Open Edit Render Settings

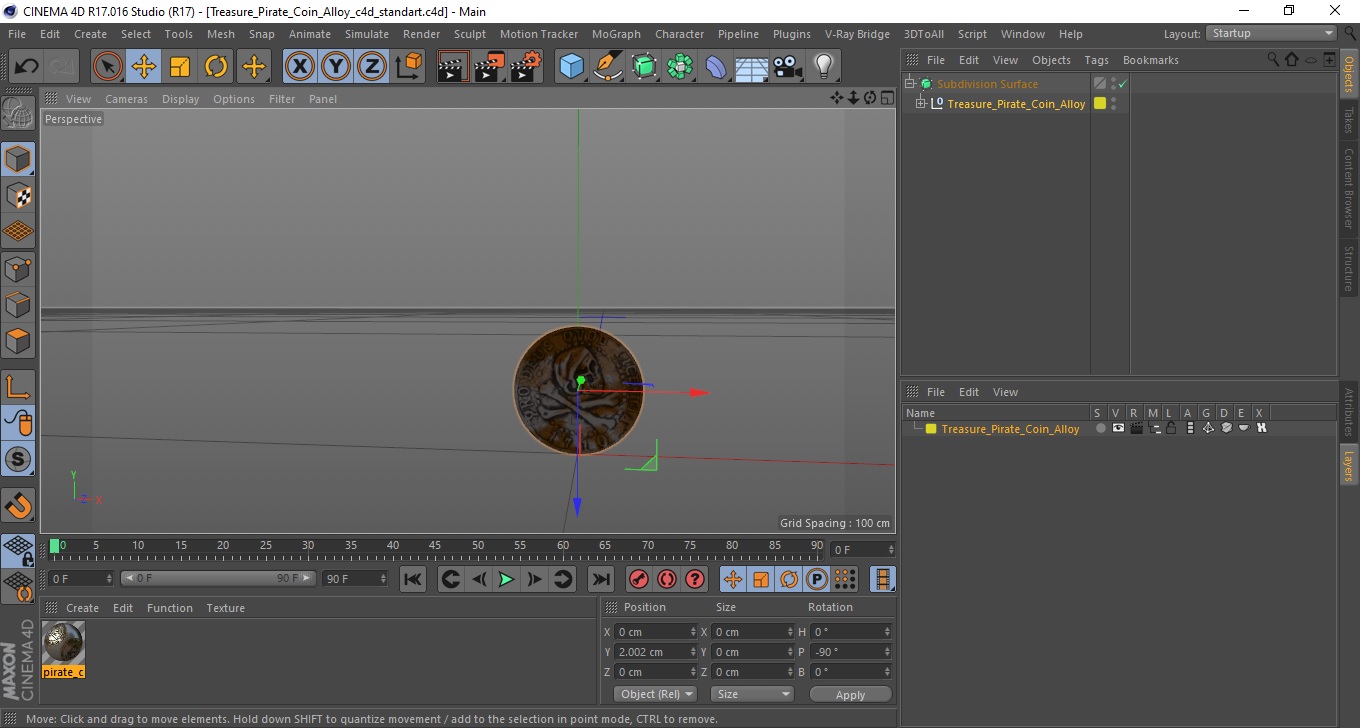(x=526, y=67)
